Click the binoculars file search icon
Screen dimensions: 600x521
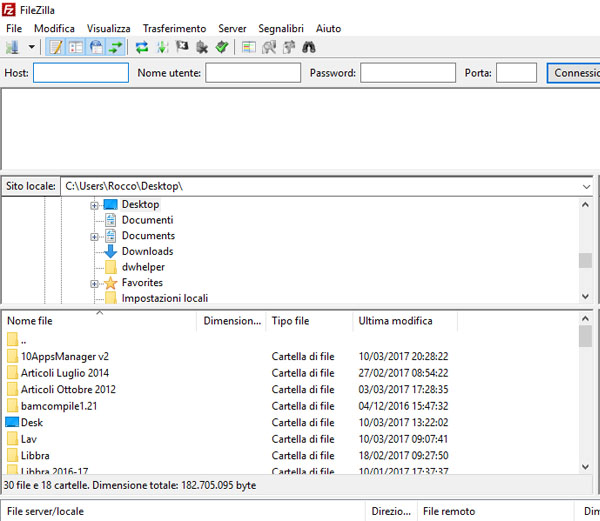309,47
